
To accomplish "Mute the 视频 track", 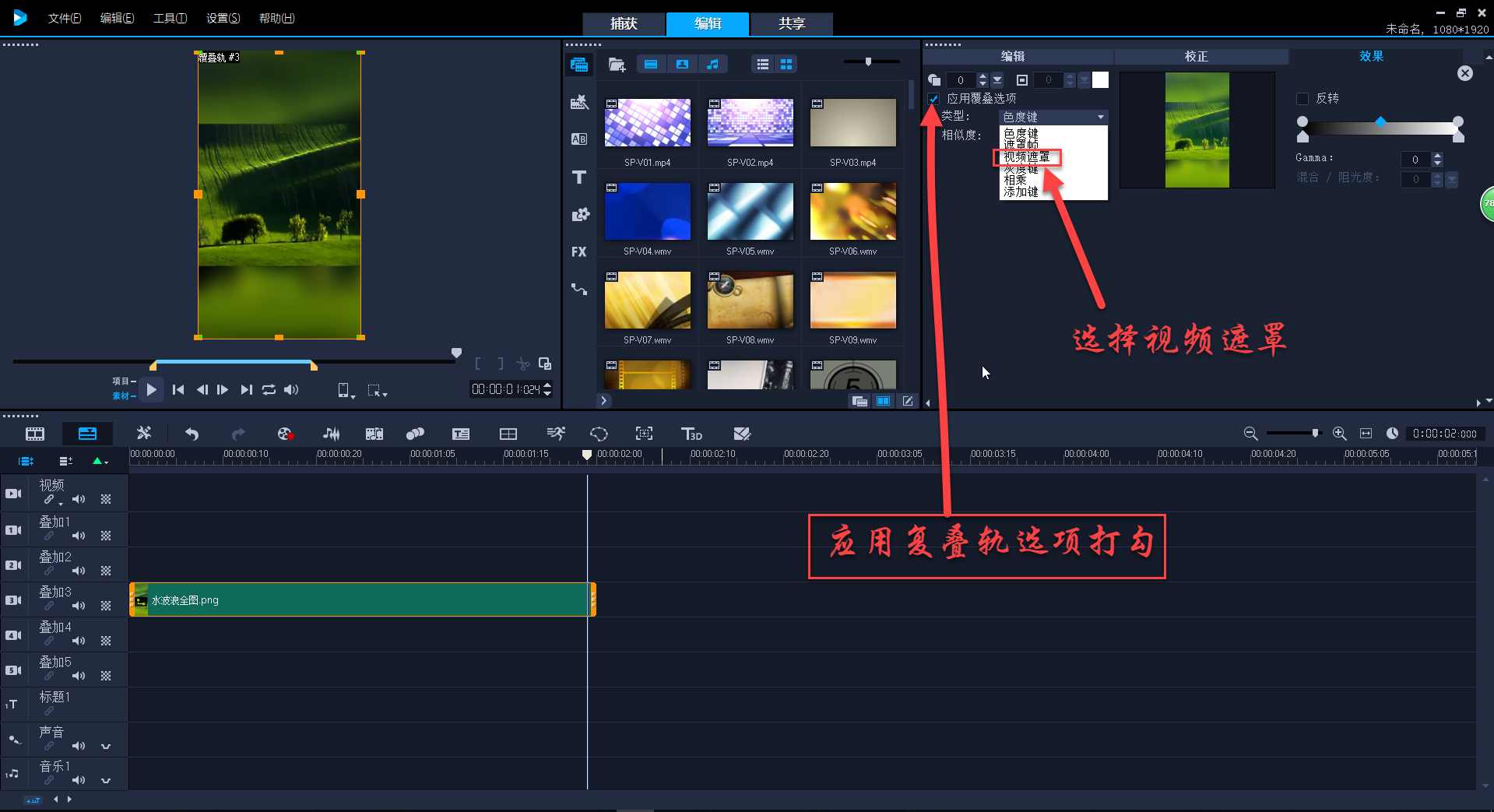I will tap(79, 499).
